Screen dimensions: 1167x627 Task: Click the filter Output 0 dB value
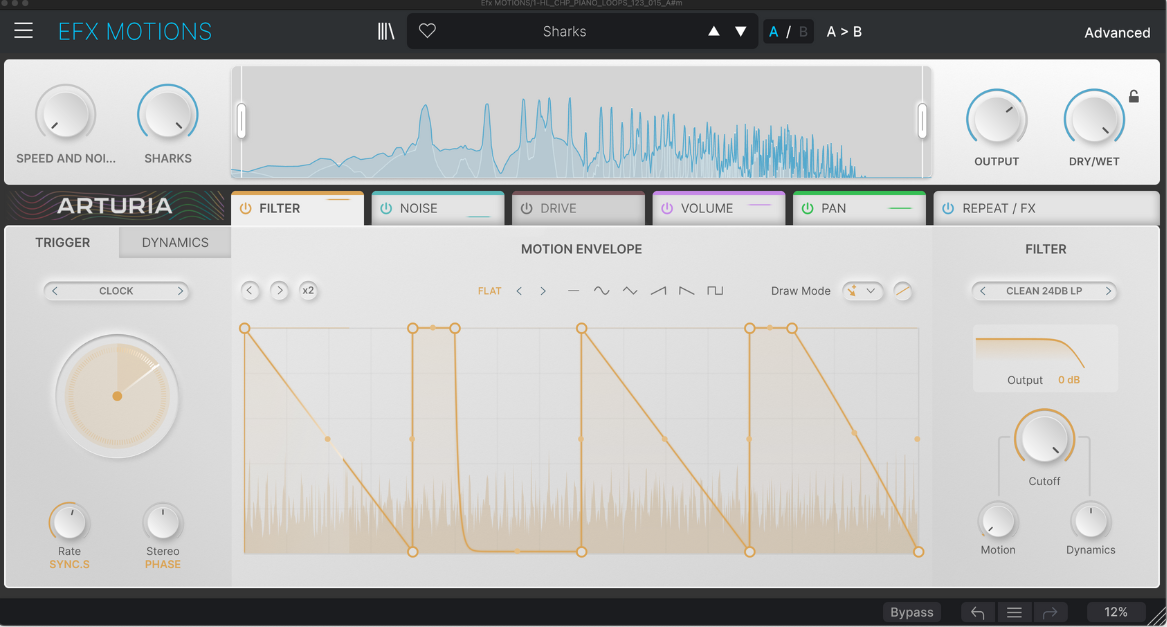pyautogui.click(x=1069, y=380)
